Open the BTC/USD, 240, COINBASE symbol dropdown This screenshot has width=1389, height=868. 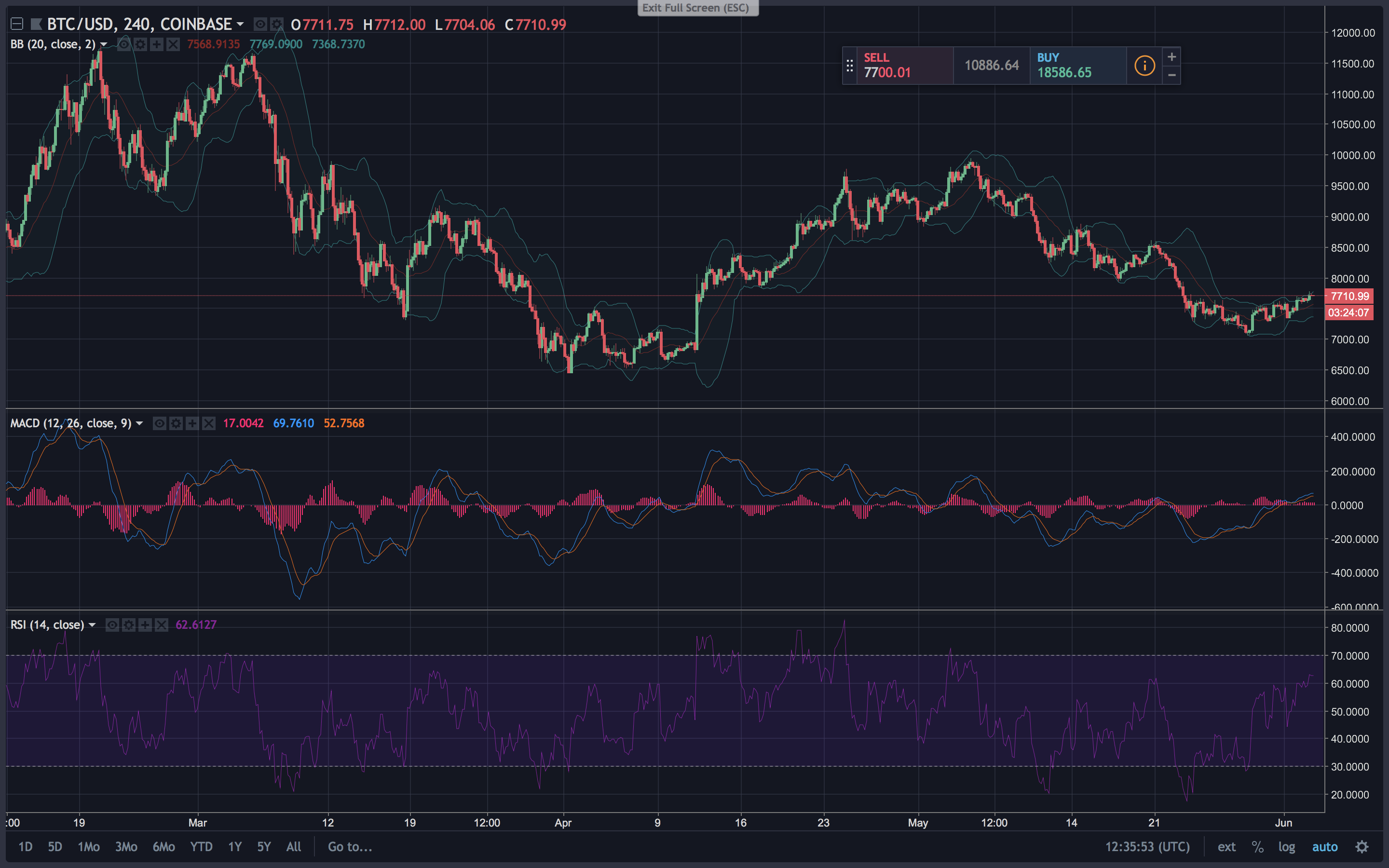click(240, 24)
